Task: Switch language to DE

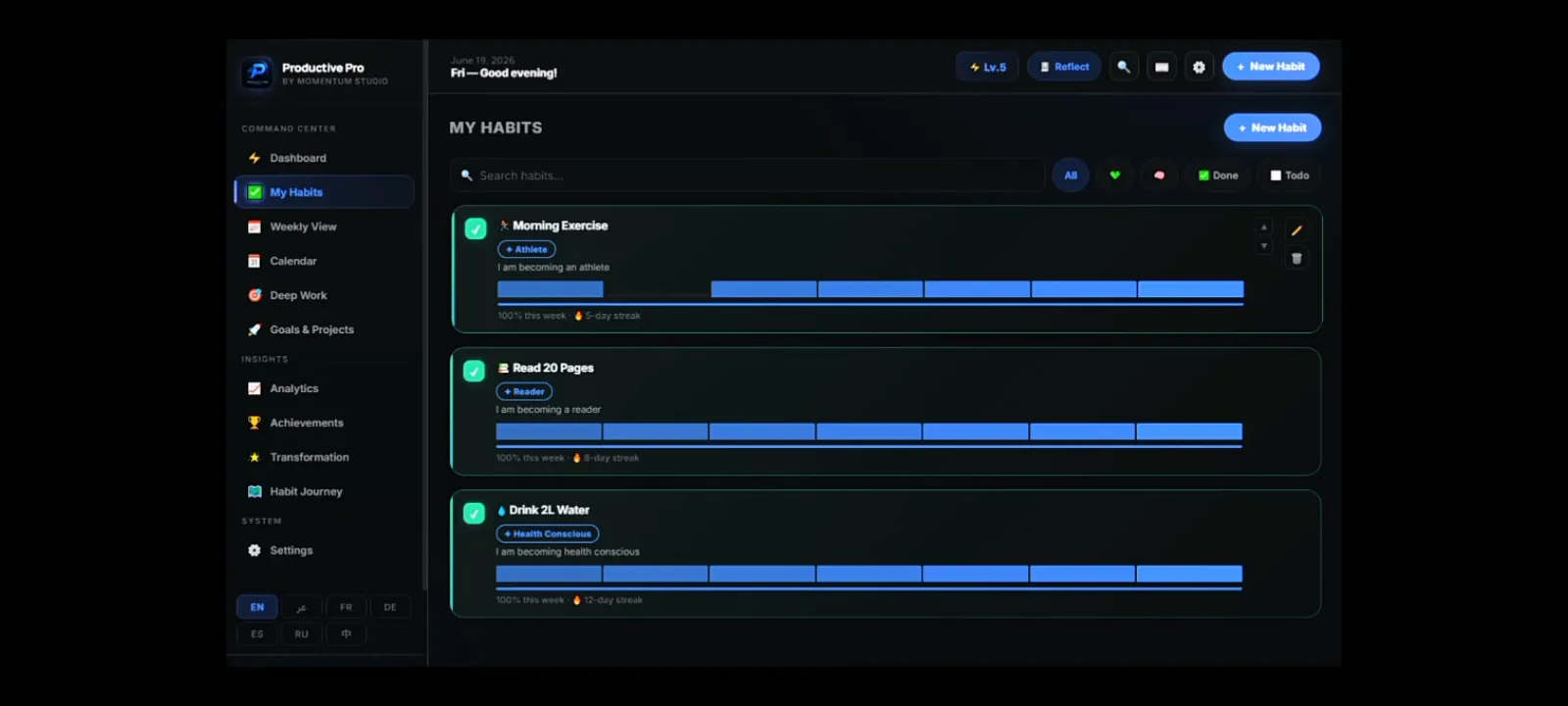Action: point(390,607)
